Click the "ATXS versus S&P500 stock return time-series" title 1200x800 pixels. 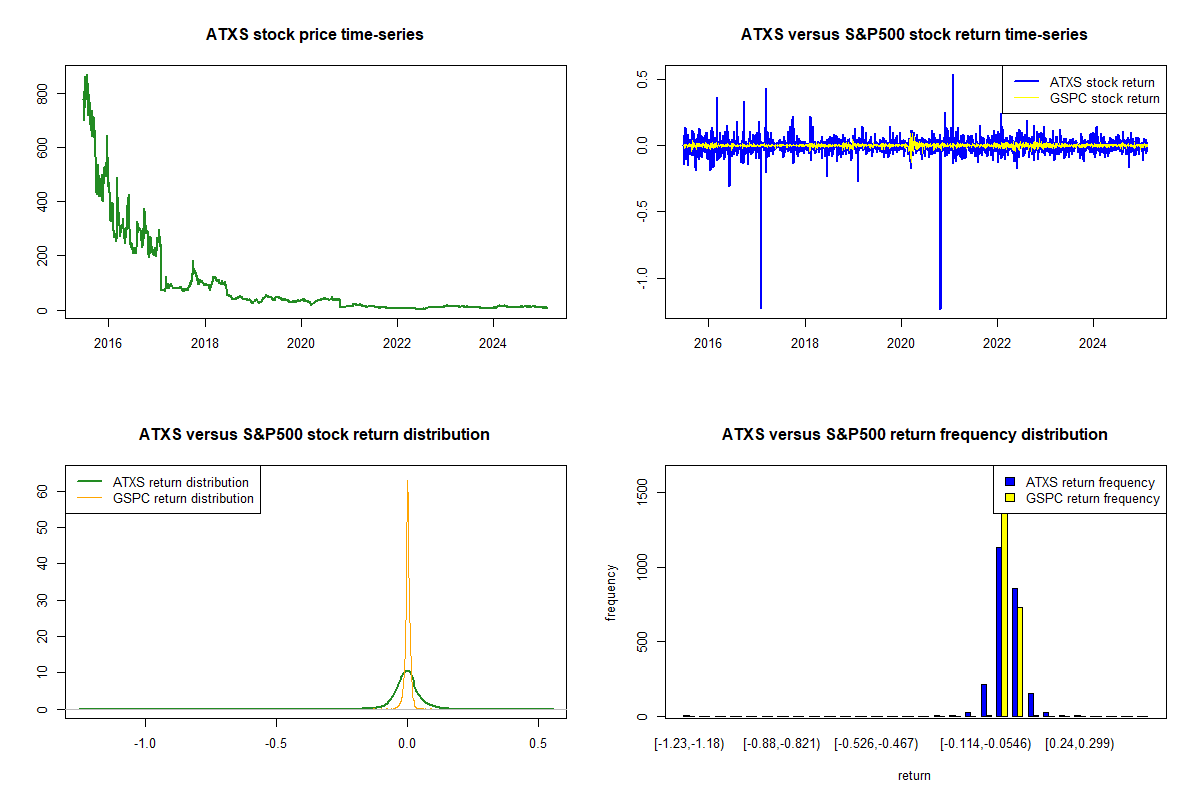914,35
